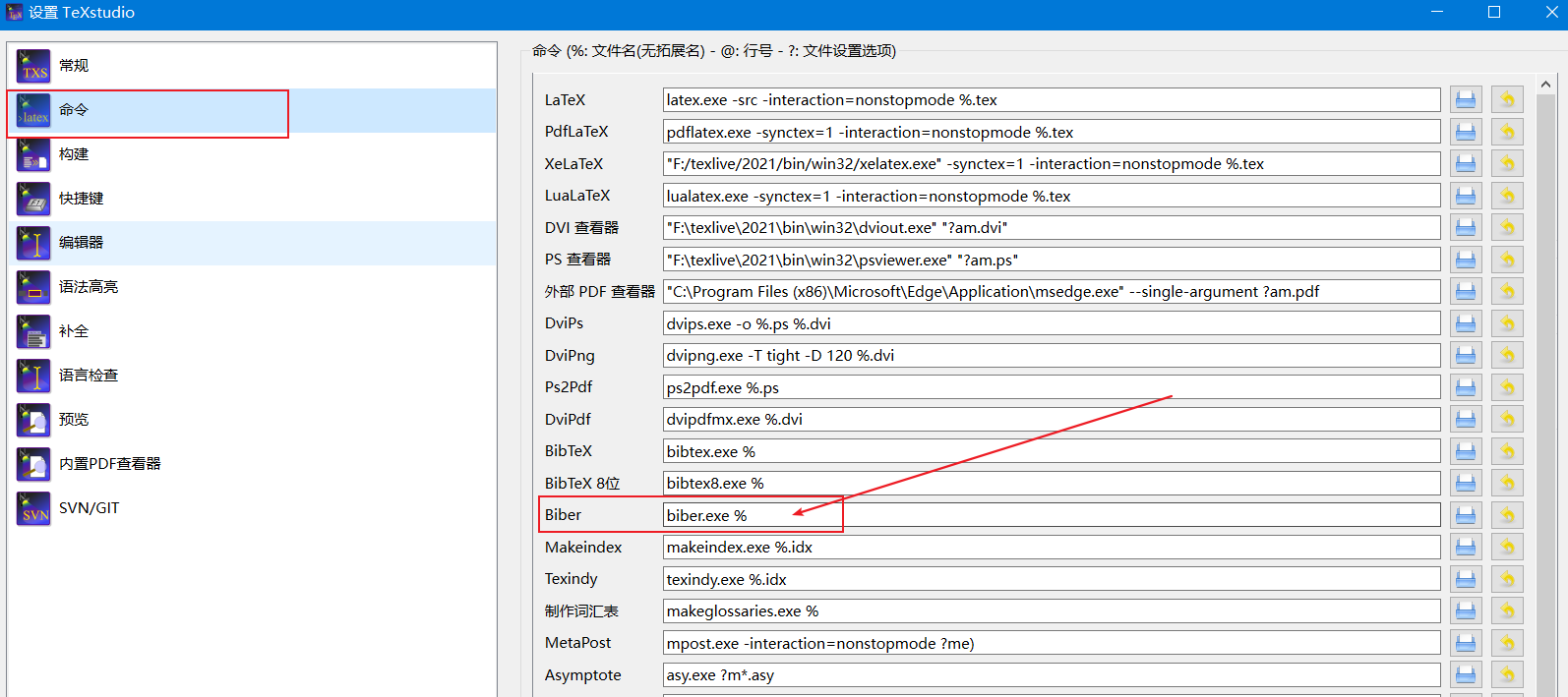
Task: Reset the DviPs command to default
Action: pyautogui.click(x=1507, y=323)
